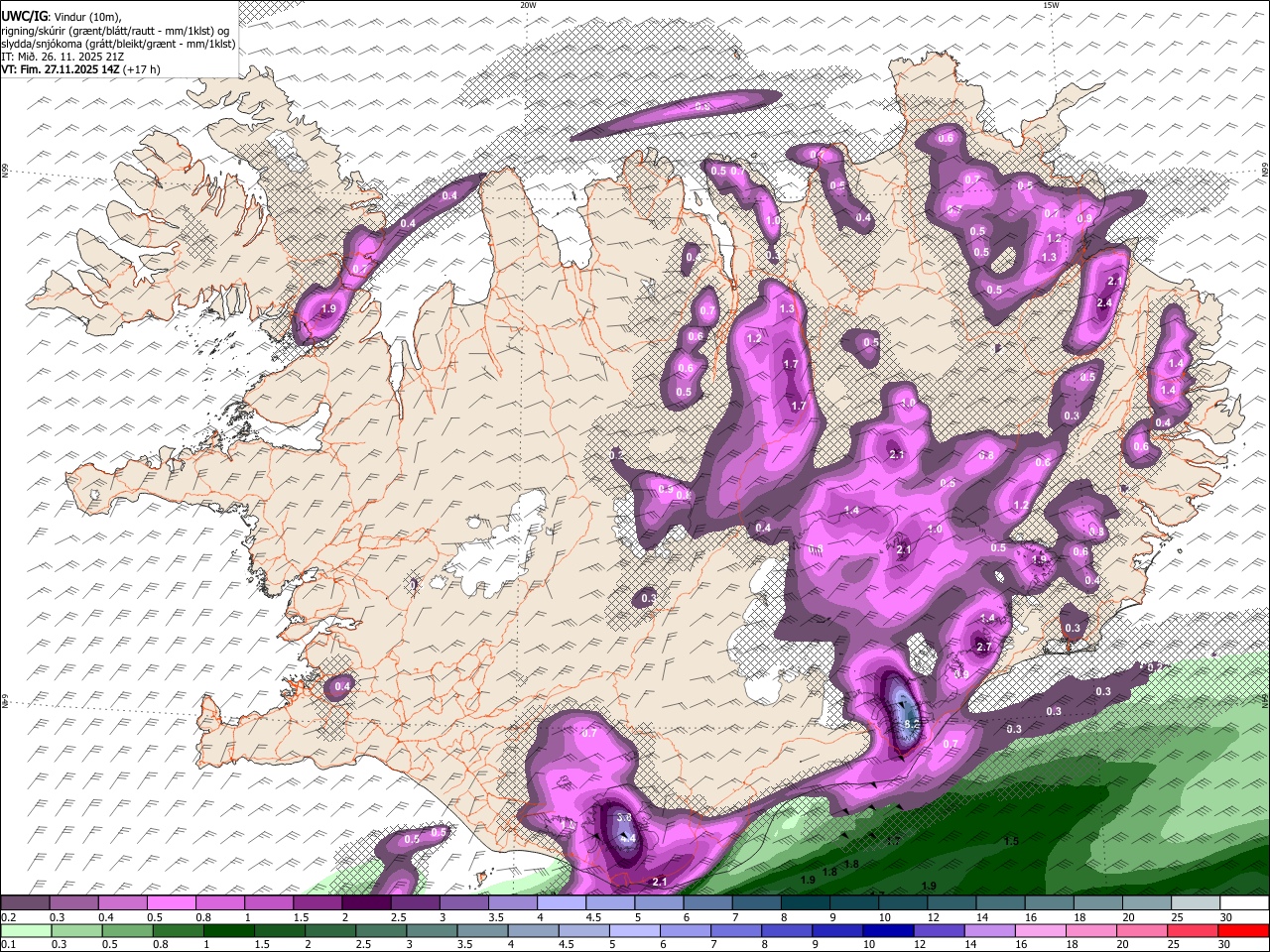Click the 1.9 value in the Westfjords blob

tap(328, 309)
